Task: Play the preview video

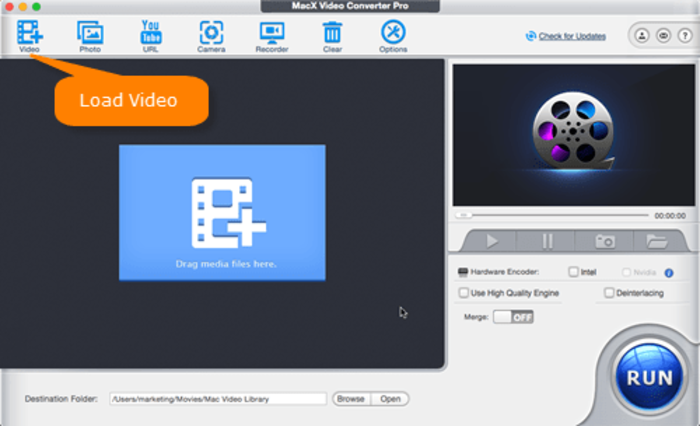Action: [492, 241]
